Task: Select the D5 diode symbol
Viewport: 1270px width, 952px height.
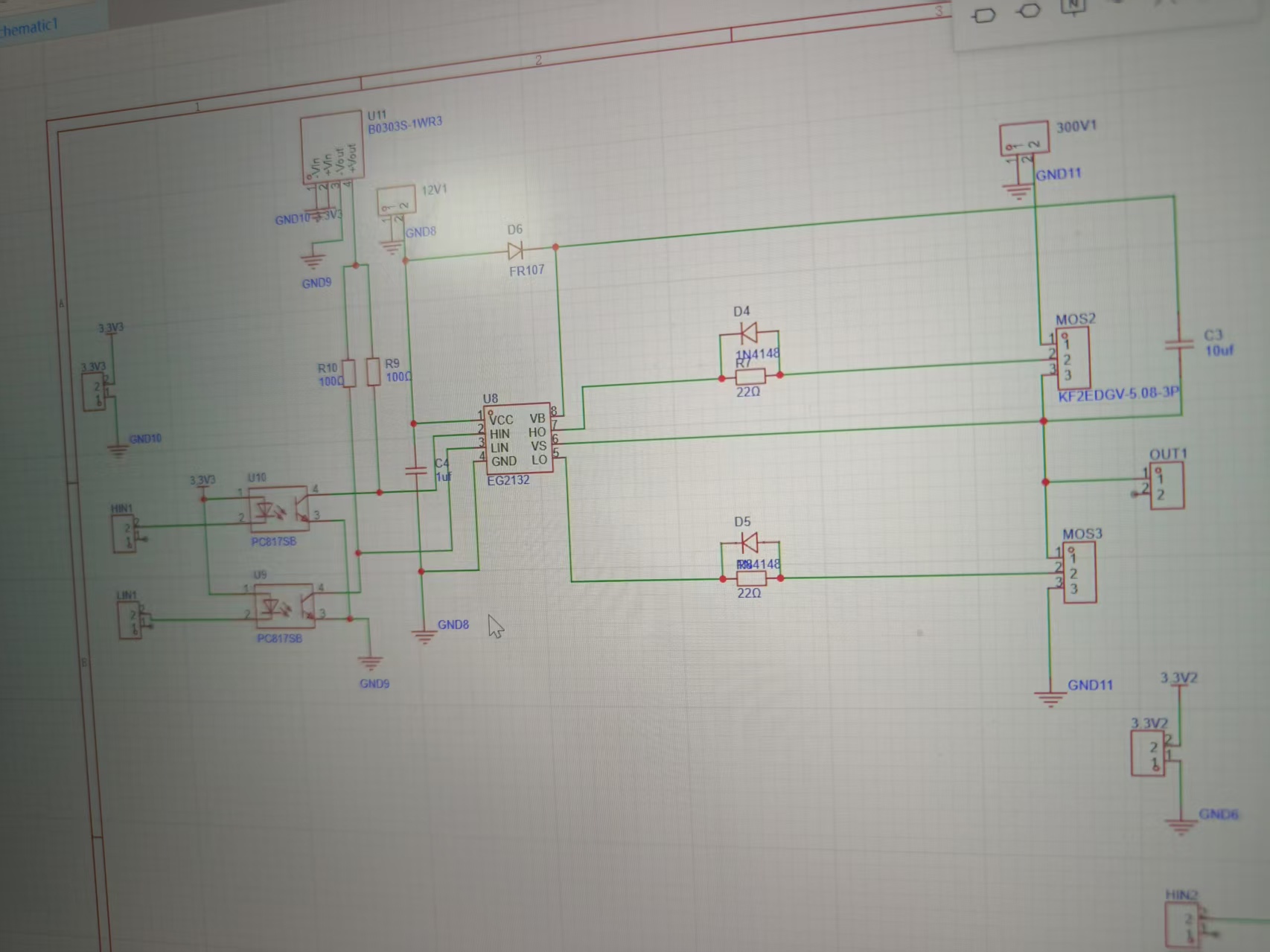Action: [x=750, y=542]
